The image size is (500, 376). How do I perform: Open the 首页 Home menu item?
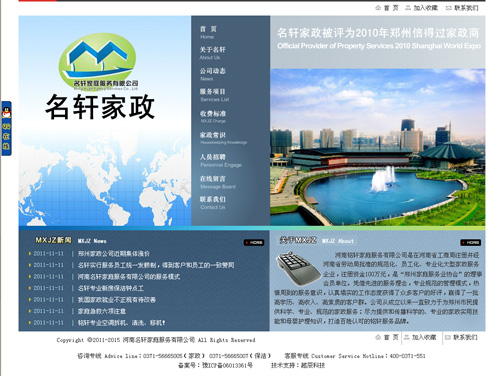coord(208,32)
